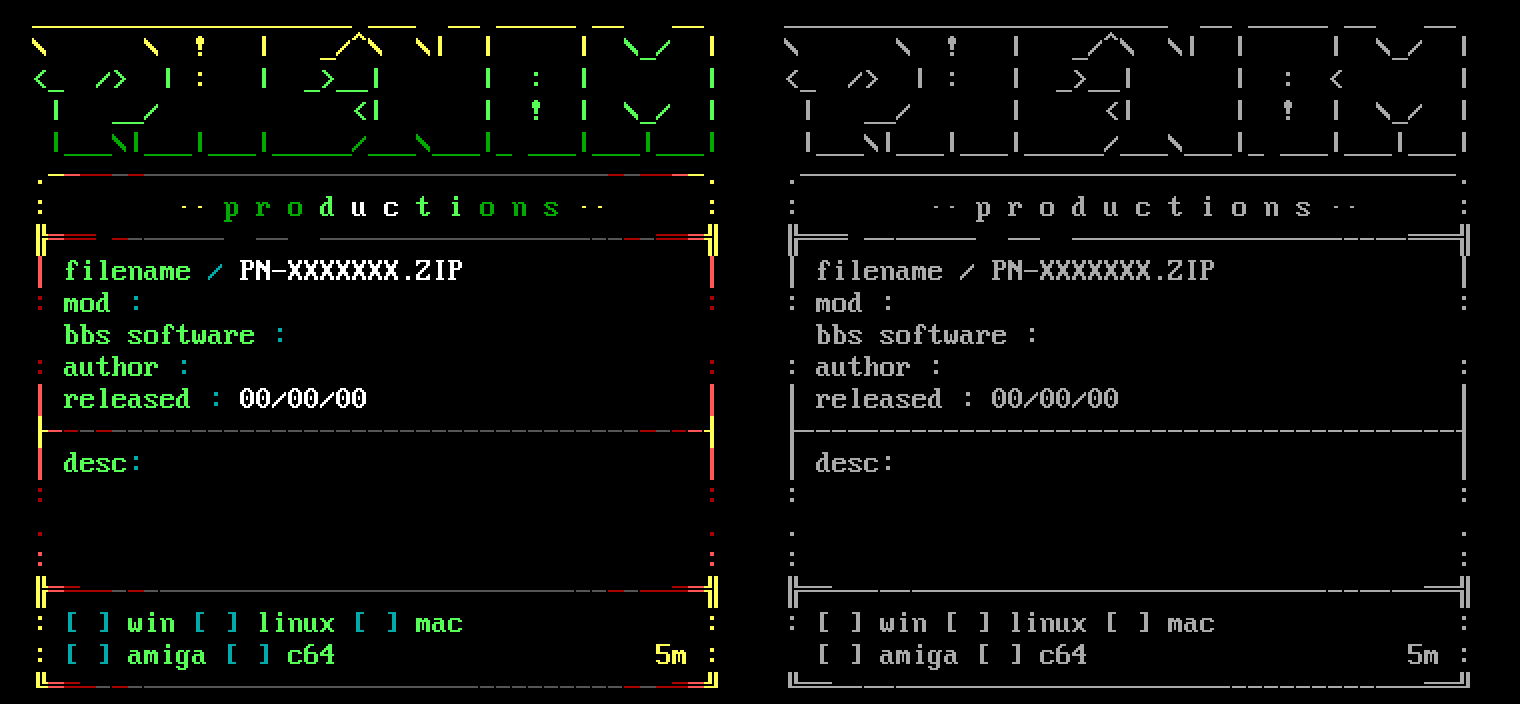Viewport: 1520px width, 704px height.
Task: Click the white 00/00/00 release date value
Action: (x=303, y=399)
